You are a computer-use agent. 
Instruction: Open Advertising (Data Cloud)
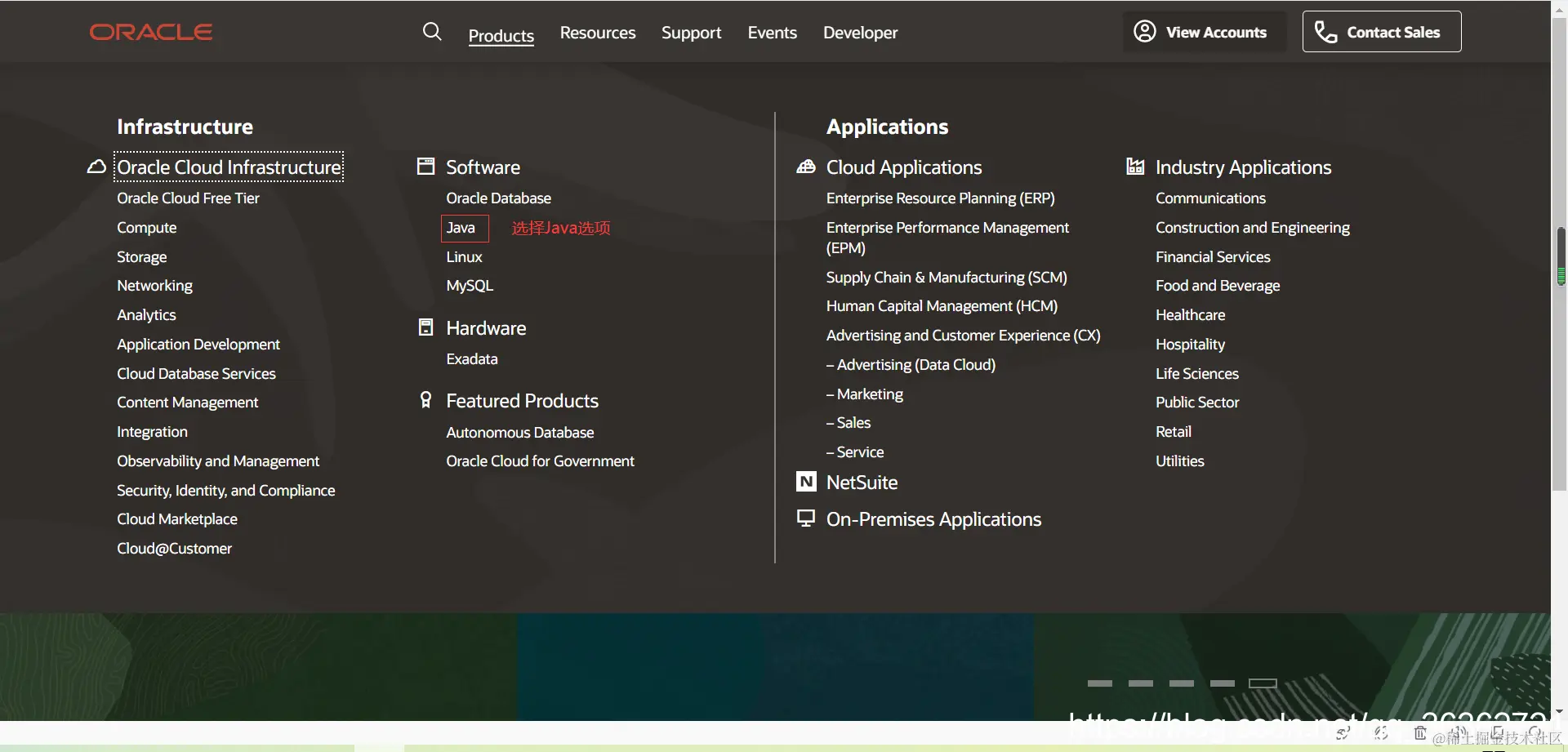tap(911, 365)
